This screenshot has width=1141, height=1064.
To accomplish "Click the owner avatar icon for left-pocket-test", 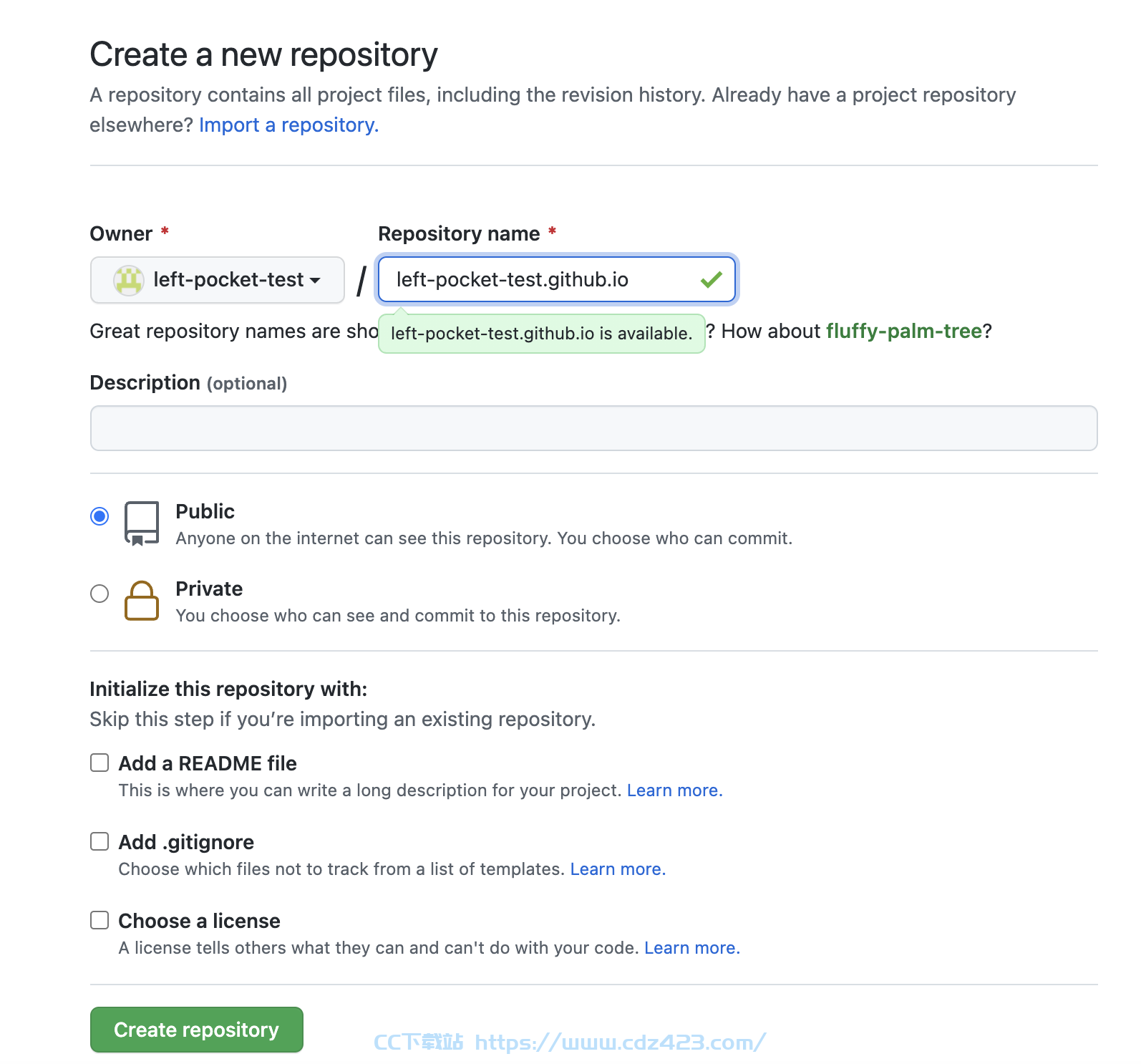I will tap(129, 280).
